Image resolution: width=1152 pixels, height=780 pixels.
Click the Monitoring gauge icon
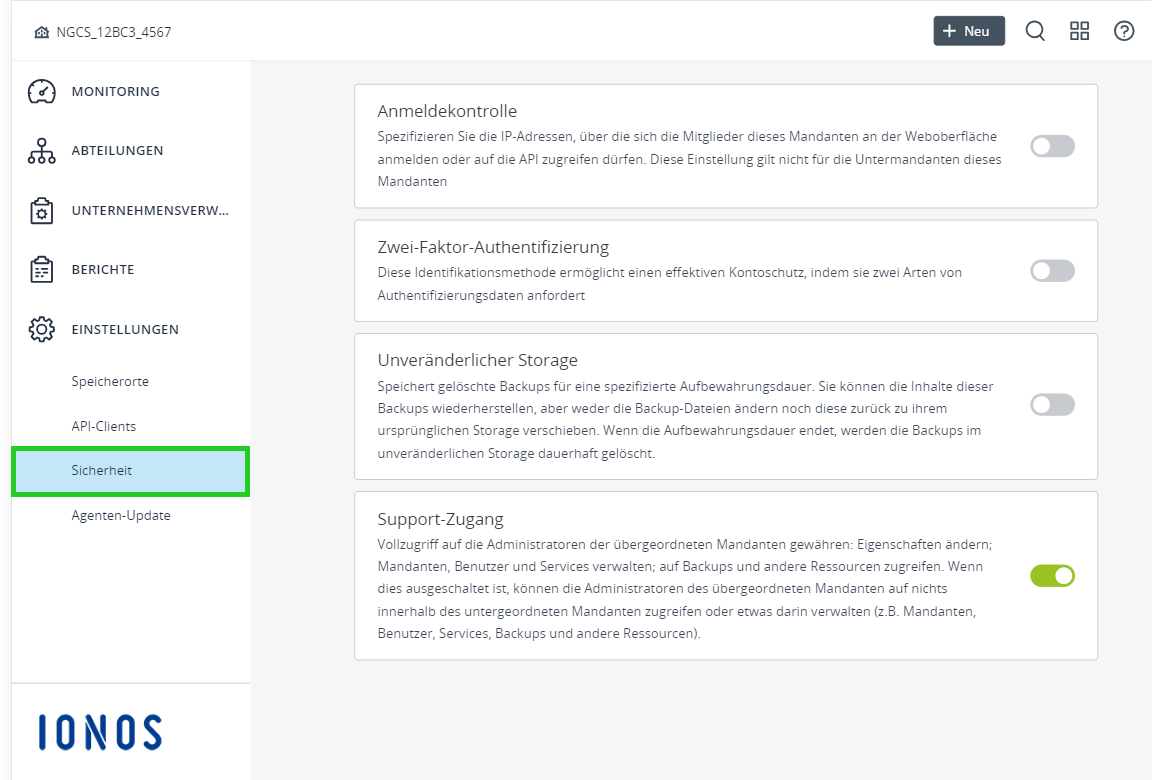tap(42, 91)
